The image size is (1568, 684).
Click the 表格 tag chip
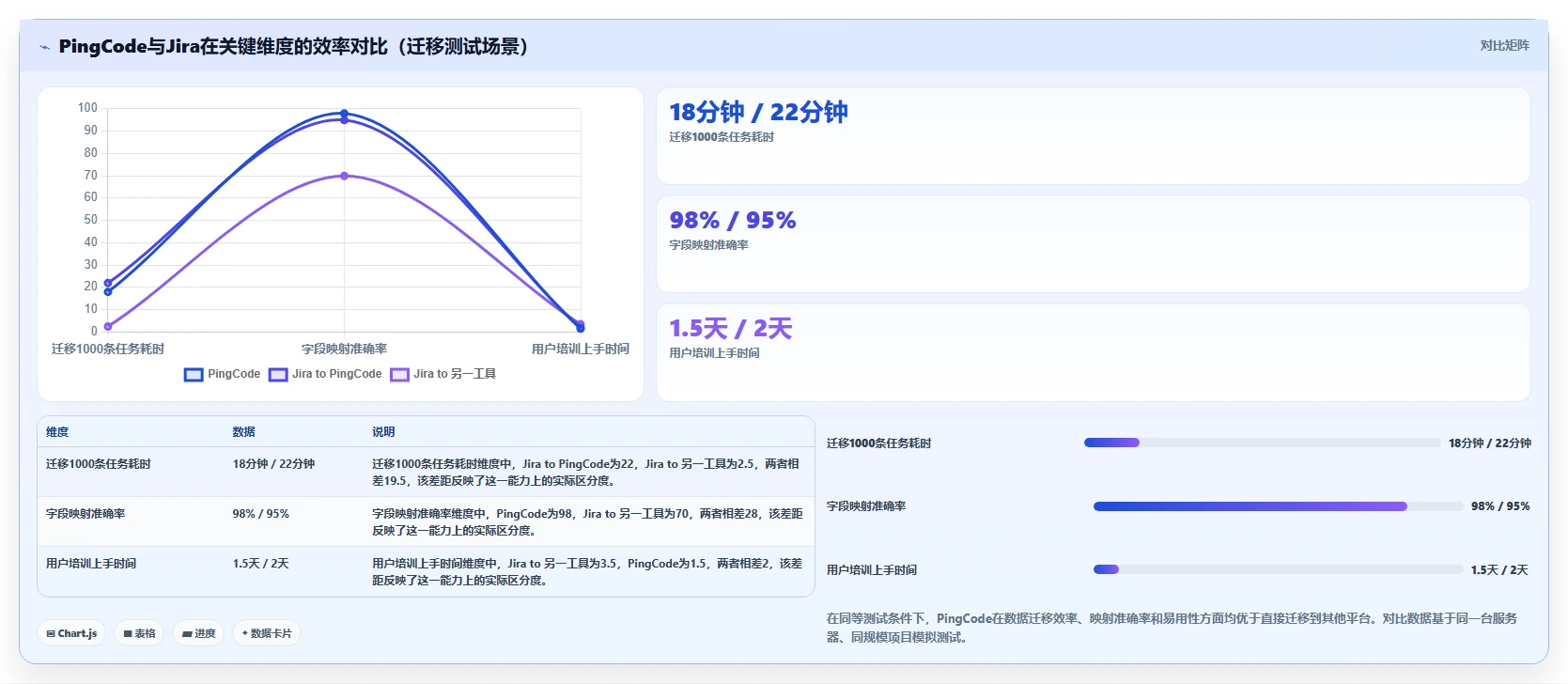(x=139, y=633)
